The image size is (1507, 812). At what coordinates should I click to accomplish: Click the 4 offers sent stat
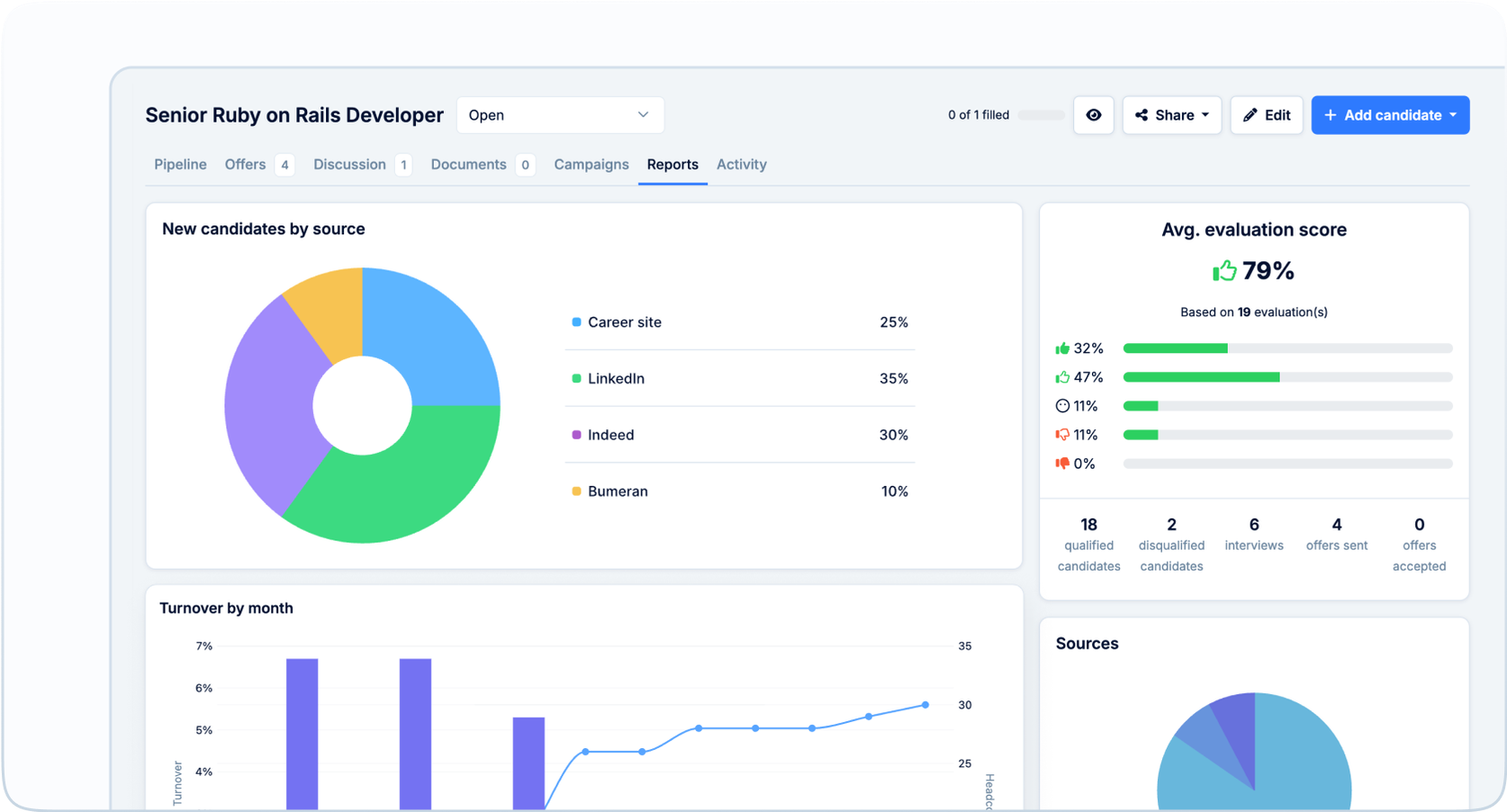pos(1337,534)
